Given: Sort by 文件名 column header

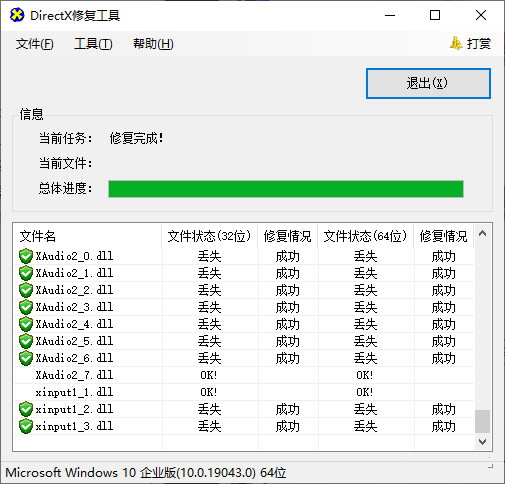Looking at the screenshot, I should [88, 236].
